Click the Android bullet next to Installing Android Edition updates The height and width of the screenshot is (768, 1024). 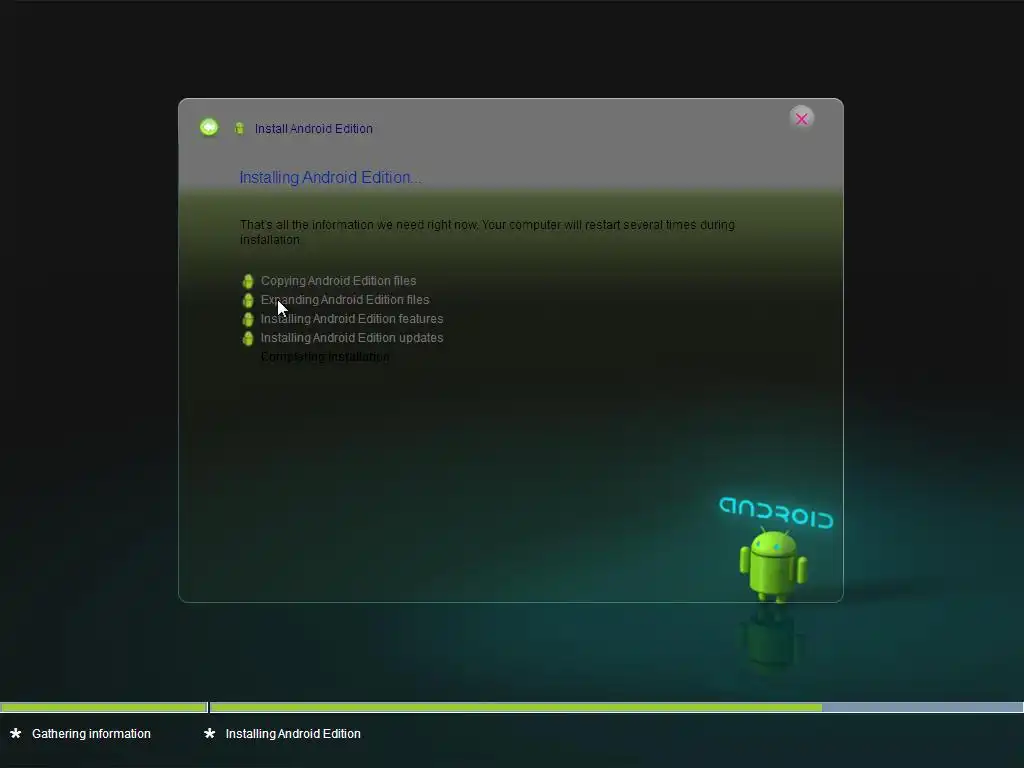pos(248,338)
